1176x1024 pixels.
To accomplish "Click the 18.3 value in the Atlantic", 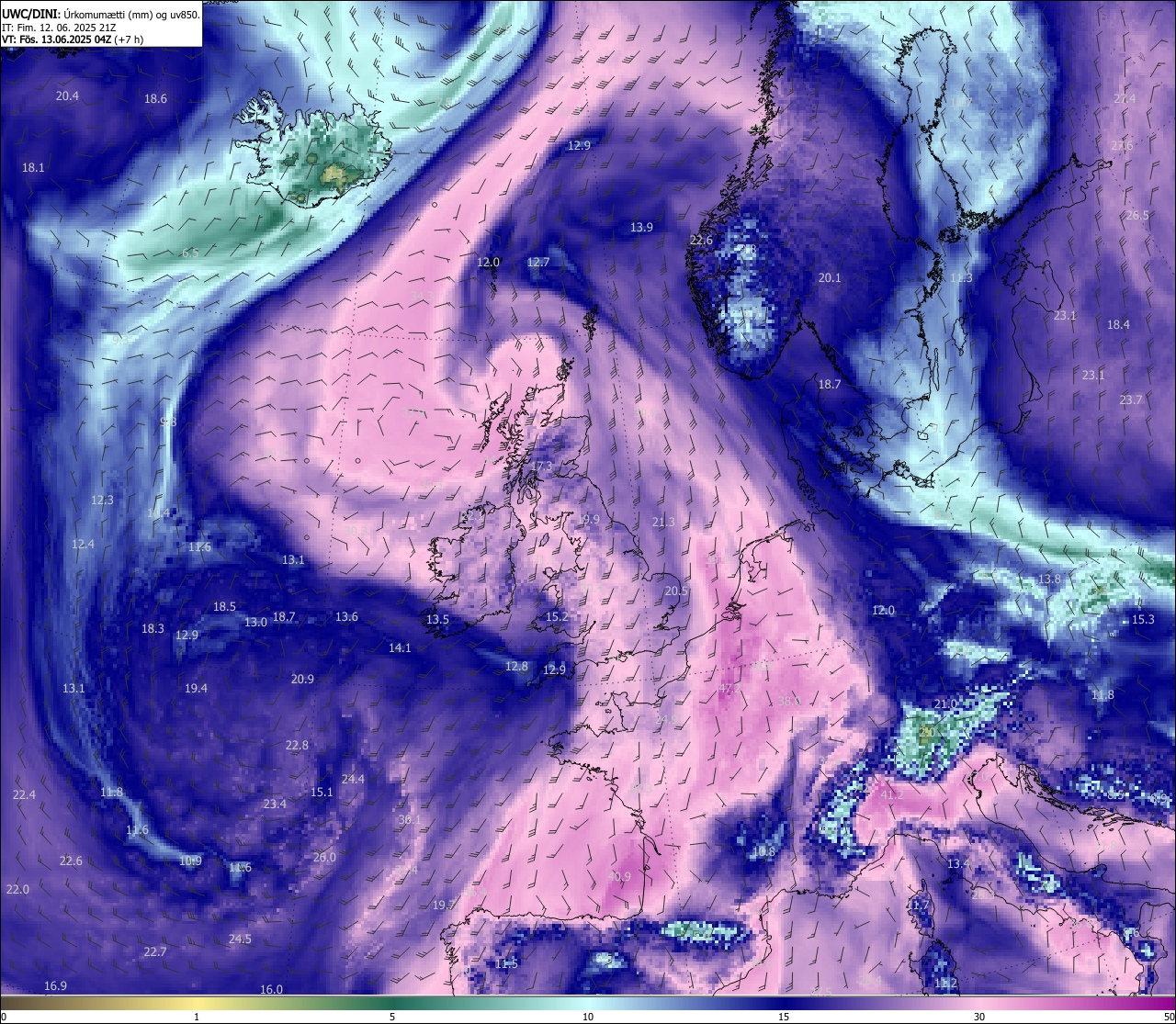I will click(153, 628).
